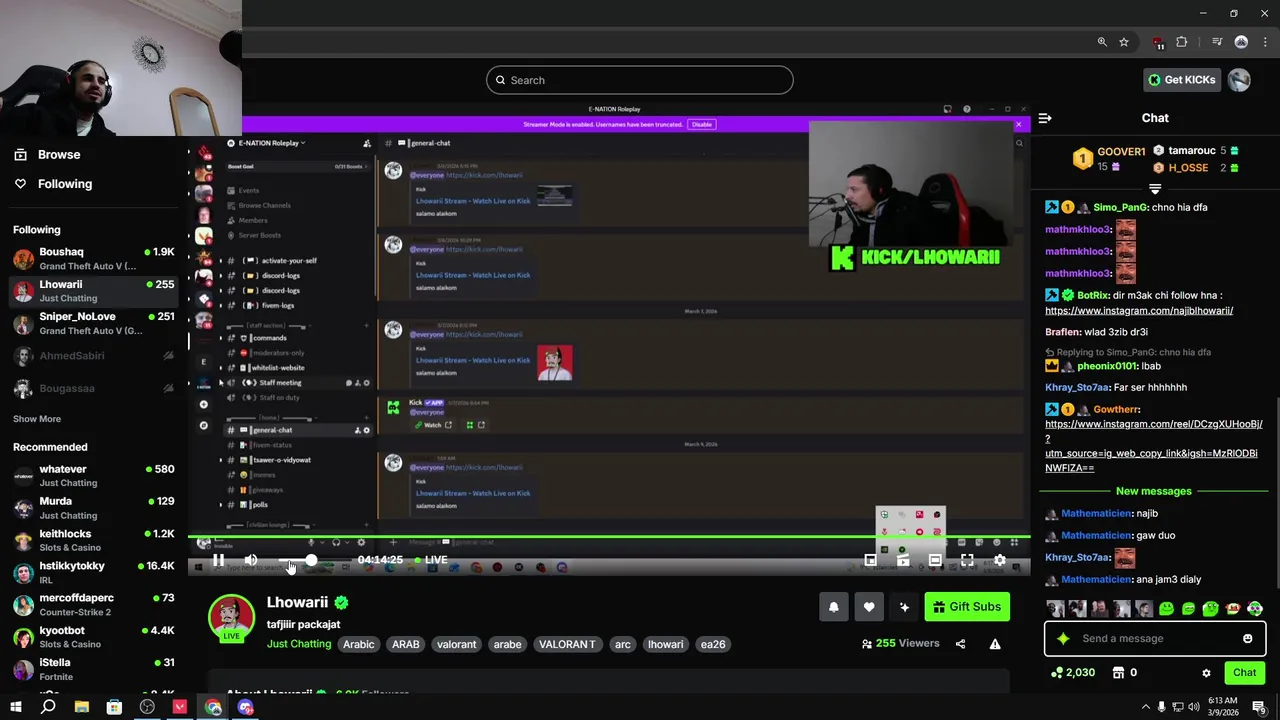
Task: Click the green Chat send button
Action: click(1244, 673)
